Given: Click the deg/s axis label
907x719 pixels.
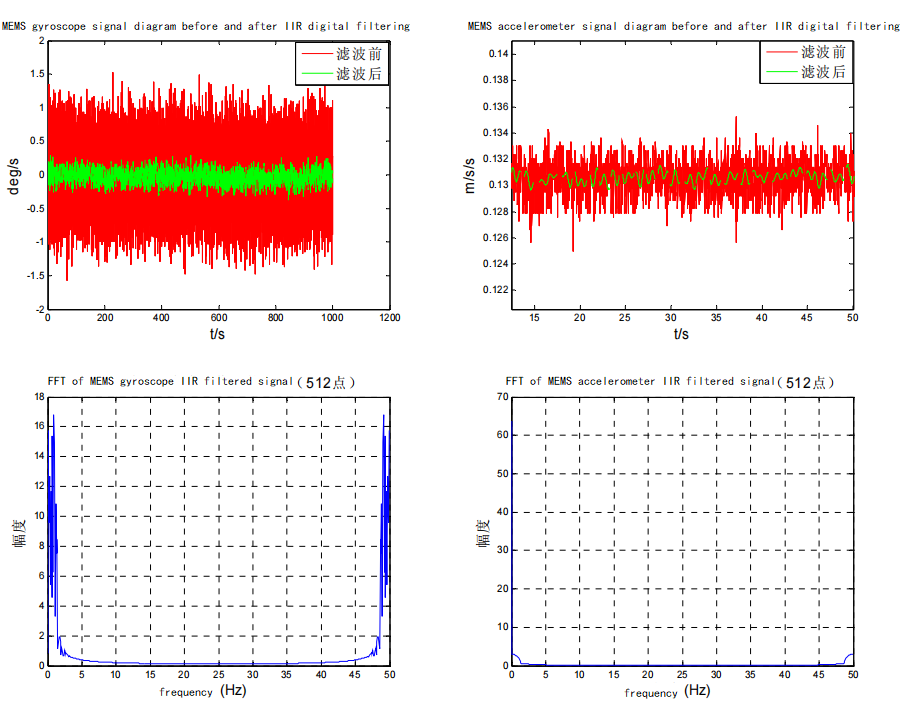Looking at the screenshot, I should click(13, 176).
